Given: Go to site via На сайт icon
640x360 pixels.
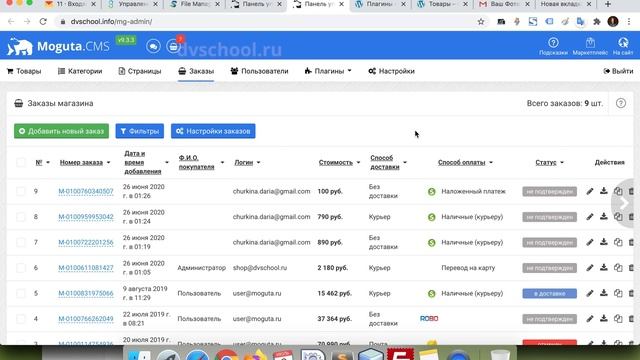Looking at the screenshot, I should click(623, 46).
